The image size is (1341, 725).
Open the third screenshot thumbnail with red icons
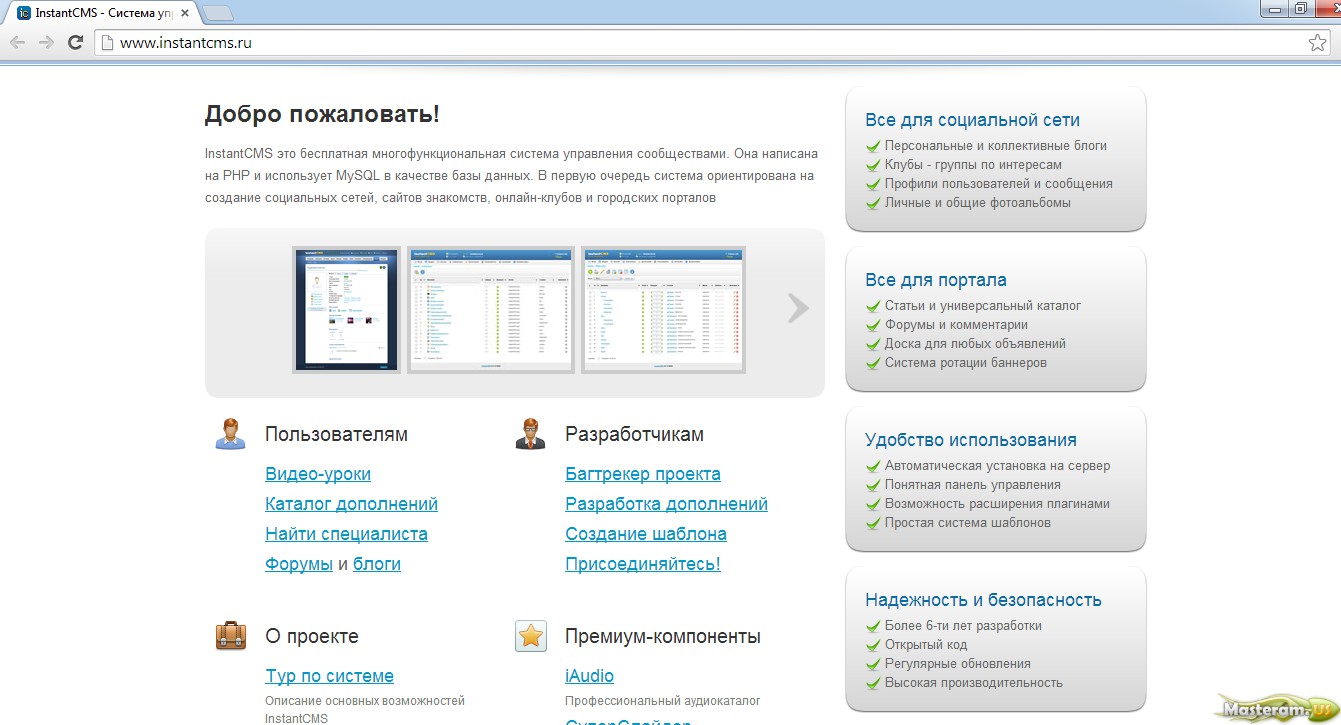663,310
